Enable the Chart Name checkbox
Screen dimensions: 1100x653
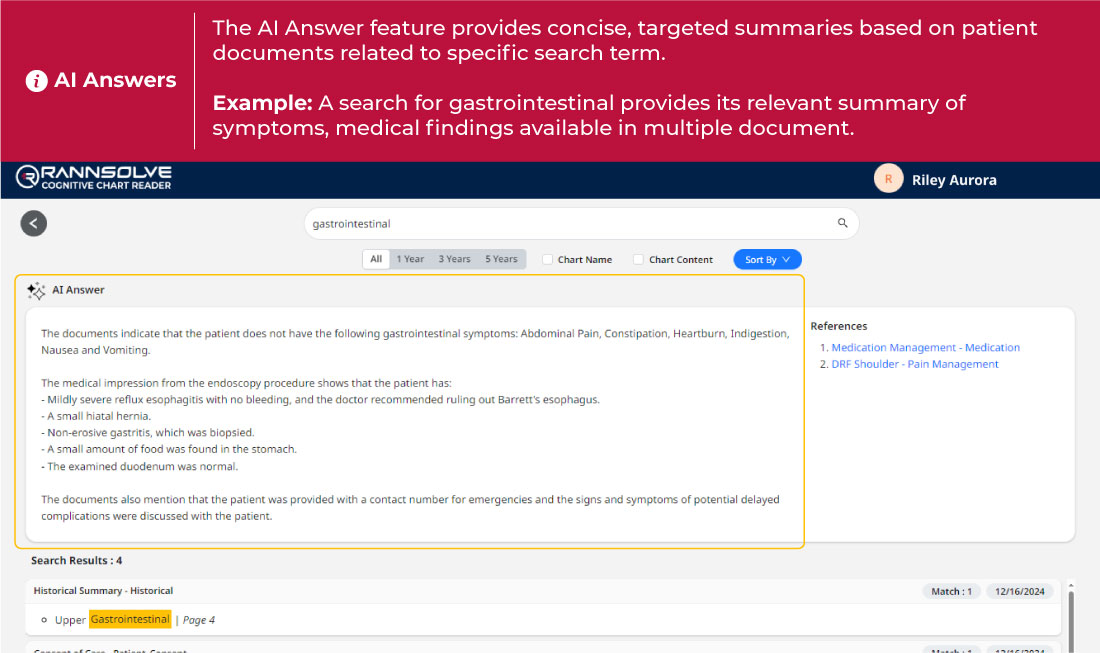click(x=547, y=260)
